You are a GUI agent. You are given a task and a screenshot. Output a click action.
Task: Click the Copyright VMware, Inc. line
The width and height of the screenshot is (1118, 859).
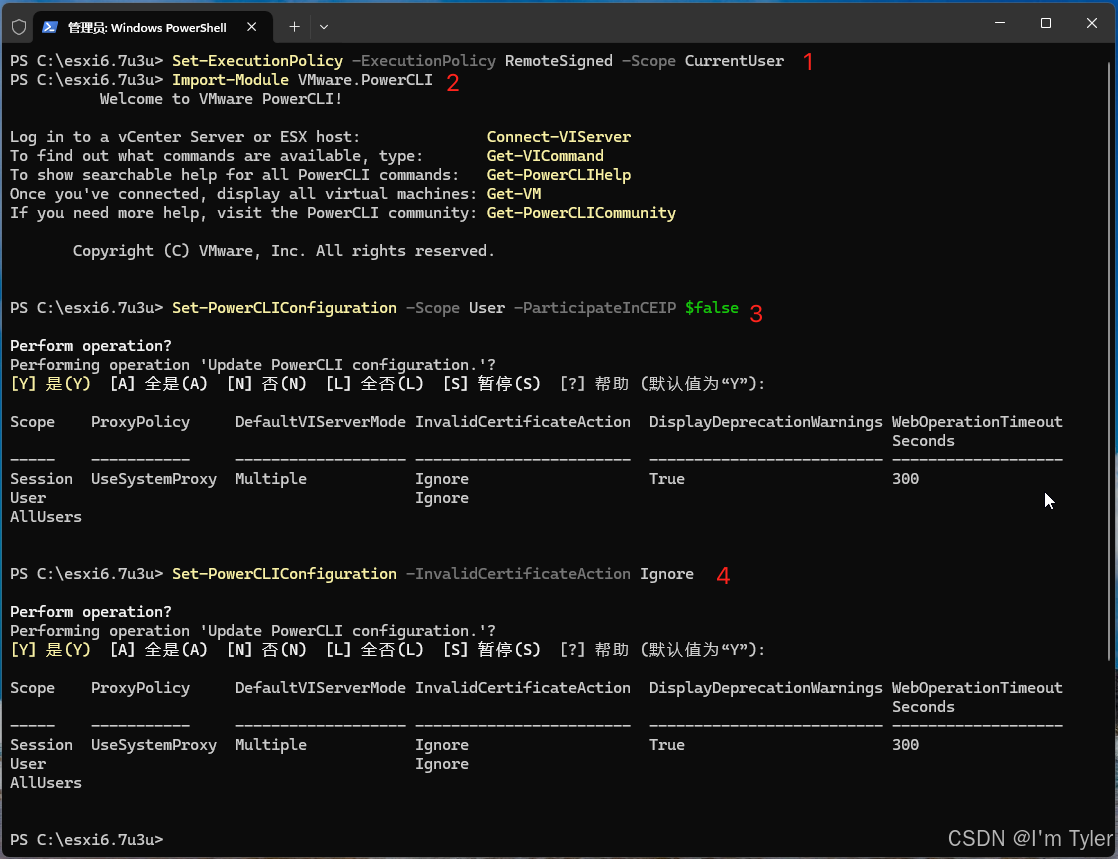tap(284, 251)
